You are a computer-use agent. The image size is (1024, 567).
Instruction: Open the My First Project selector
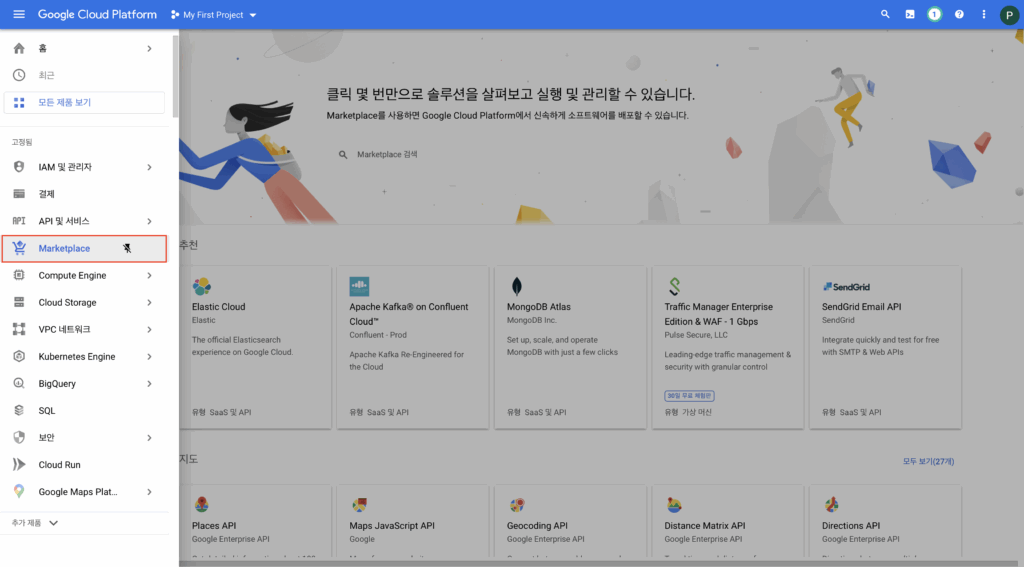point(214,14)
